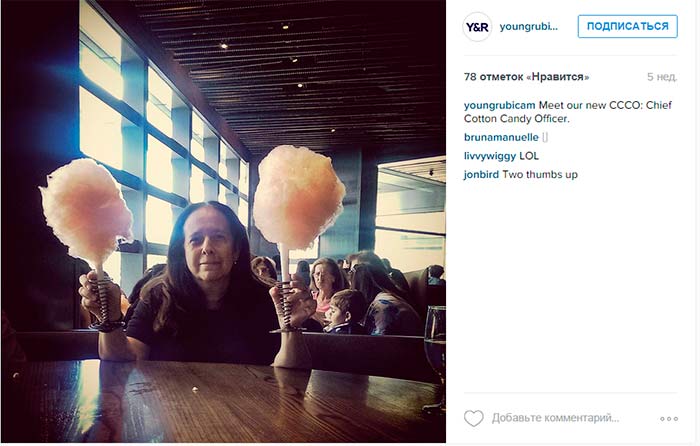700x446 pixels.
Task: Like the post with the heart icon
Action: (473, 418)
